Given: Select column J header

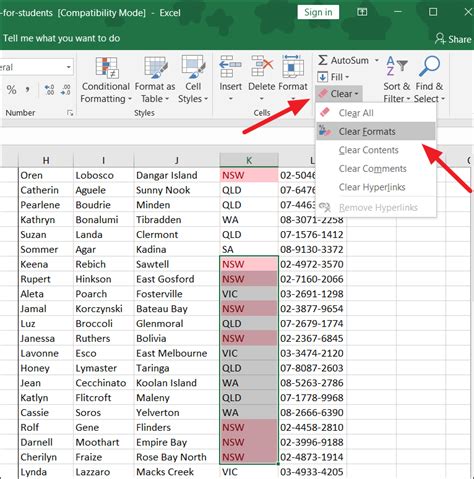Looking at the screenshot, I should click(x=177, y=160).
